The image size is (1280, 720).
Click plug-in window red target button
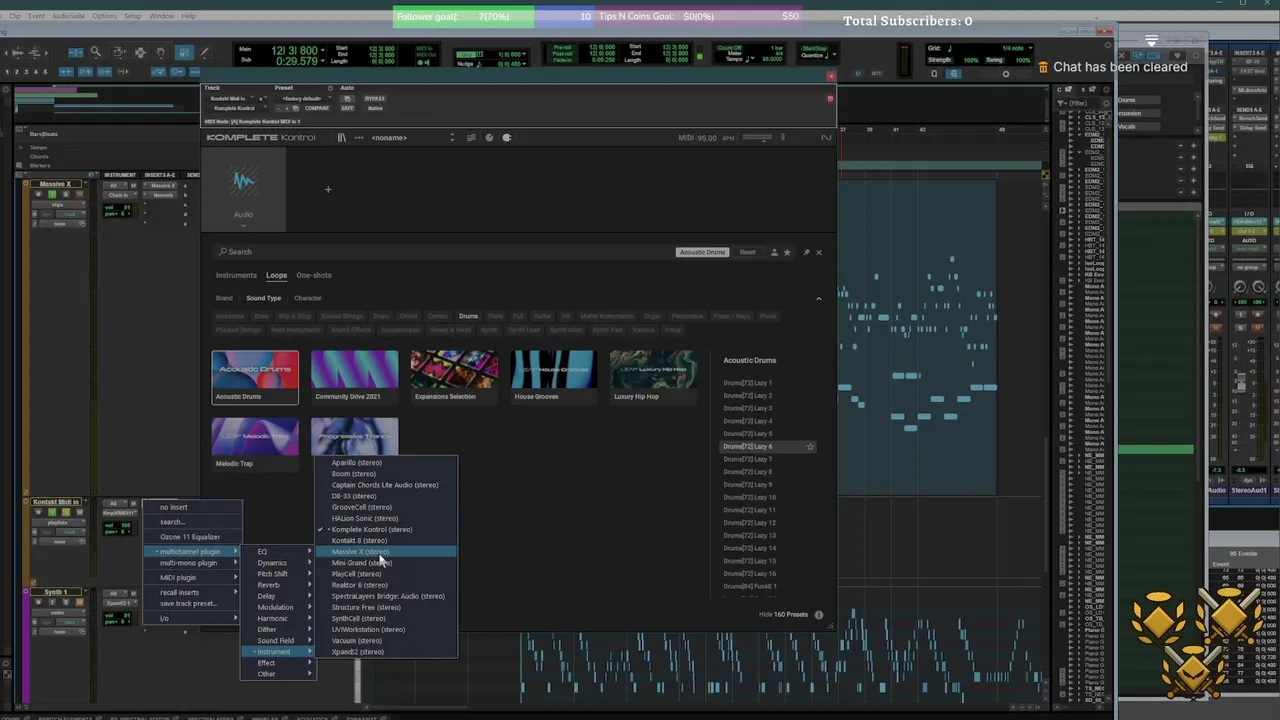(830, 99)
